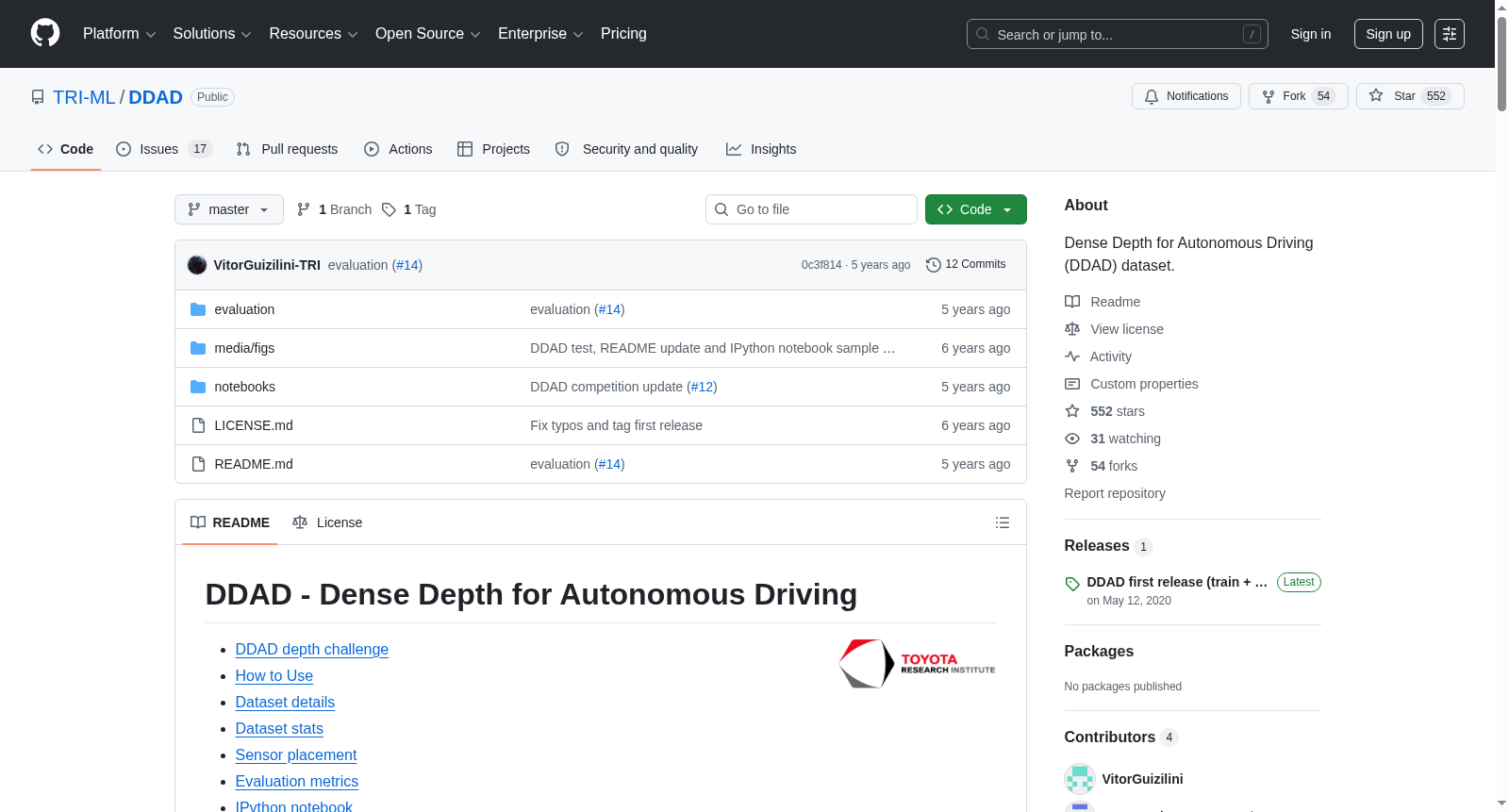Click the 0c3f814 commit hash

click(821, 265)
